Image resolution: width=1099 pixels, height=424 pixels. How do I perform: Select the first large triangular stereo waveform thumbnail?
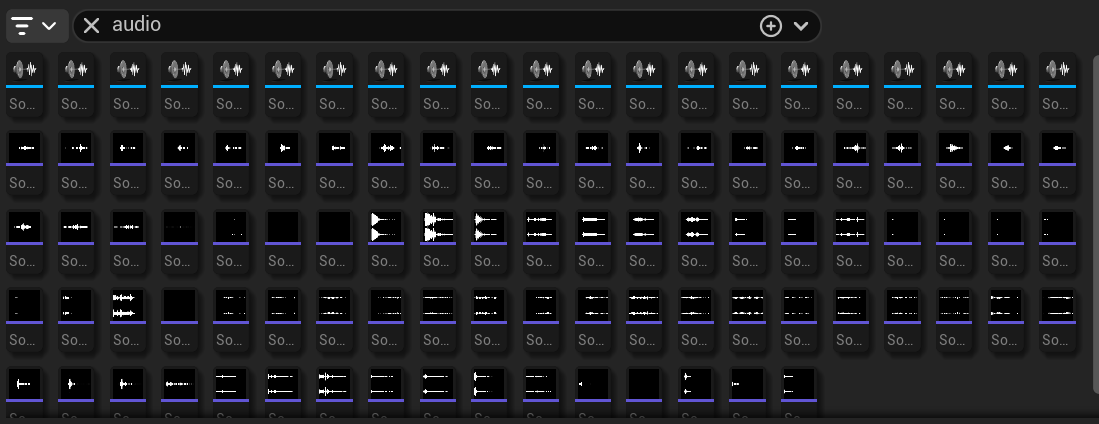pyautogui.click(x=386, y=226)
